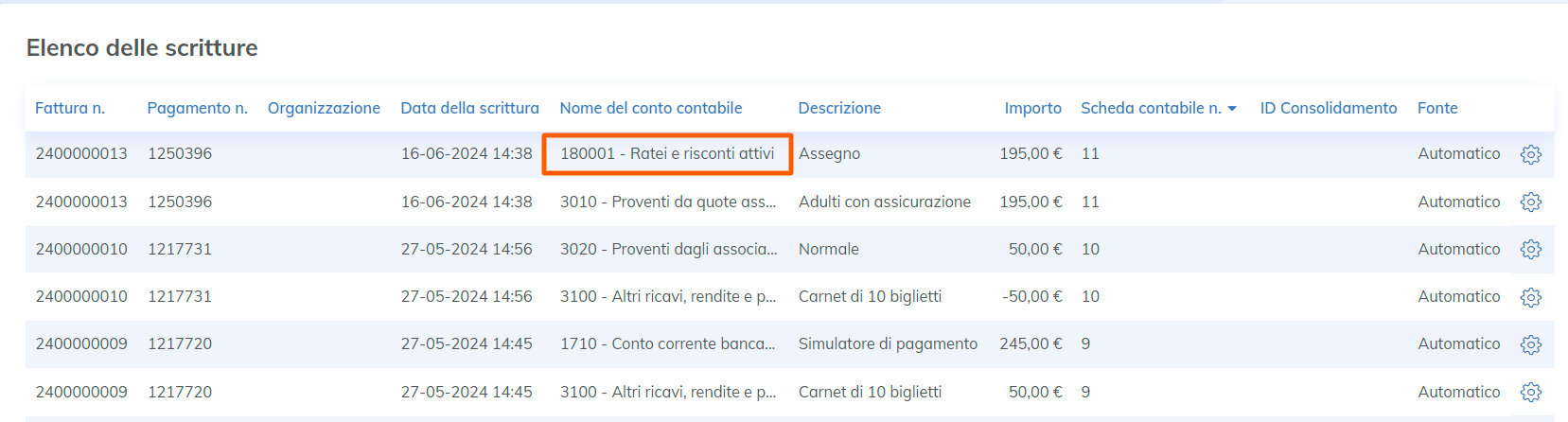This screenshot has width=1568, height=422.
Task: Click gear icon on last Carnet 50,00 € row
Action: (1530, 392)
